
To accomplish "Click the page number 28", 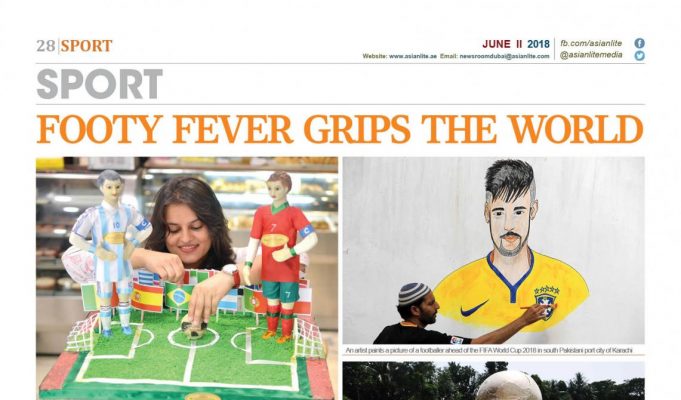I will pos(46,46).
